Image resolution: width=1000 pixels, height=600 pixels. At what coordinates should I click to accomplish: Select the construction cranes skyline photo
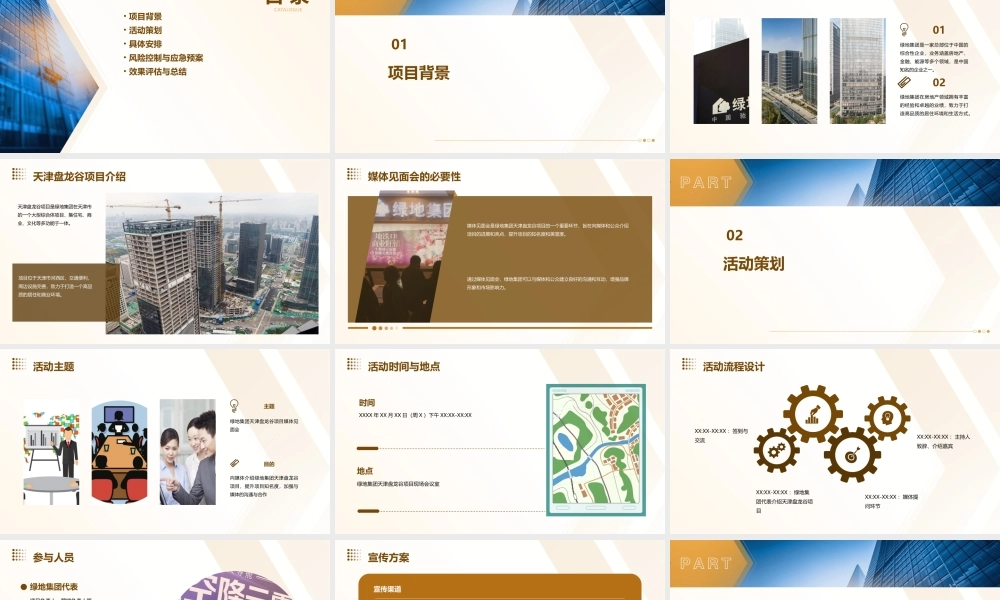[212, 263]
